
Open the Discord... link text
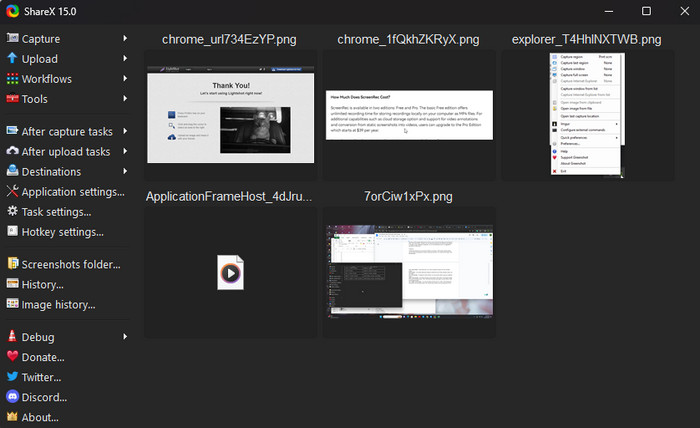(x=44, y=398)
